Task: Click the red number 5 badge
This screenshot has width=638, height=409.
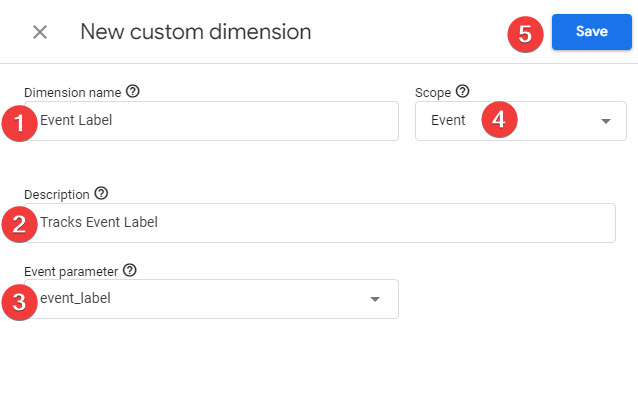Action: click(526, 33)
